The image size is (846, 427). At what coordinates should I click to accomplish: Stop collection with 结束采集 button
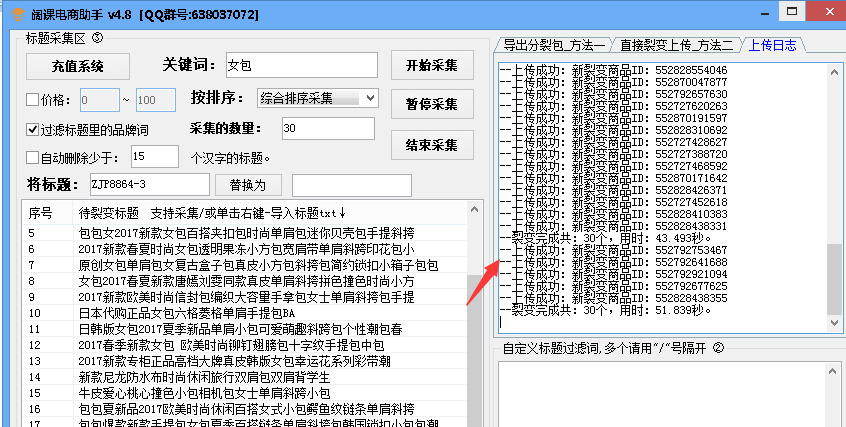[x=431, y=145]
